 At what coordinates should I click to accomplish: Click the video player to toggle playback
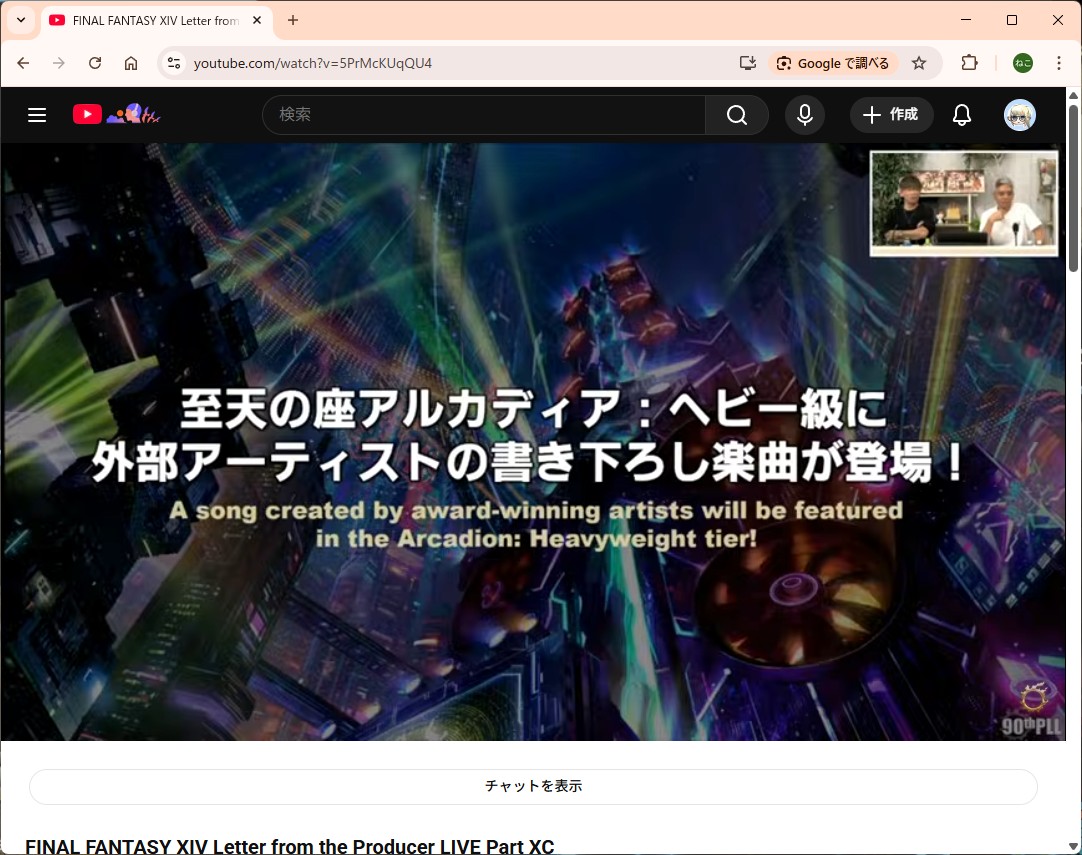click(533, 440)
